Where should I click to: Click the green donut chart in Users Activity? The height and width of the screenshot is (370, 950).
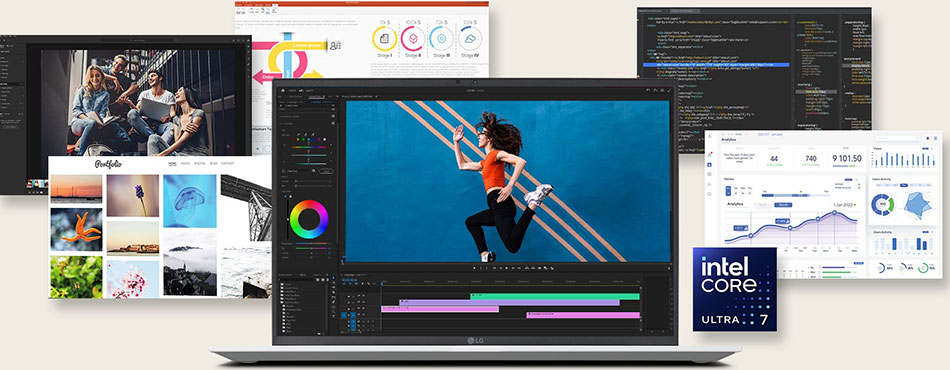pos(883,205)
